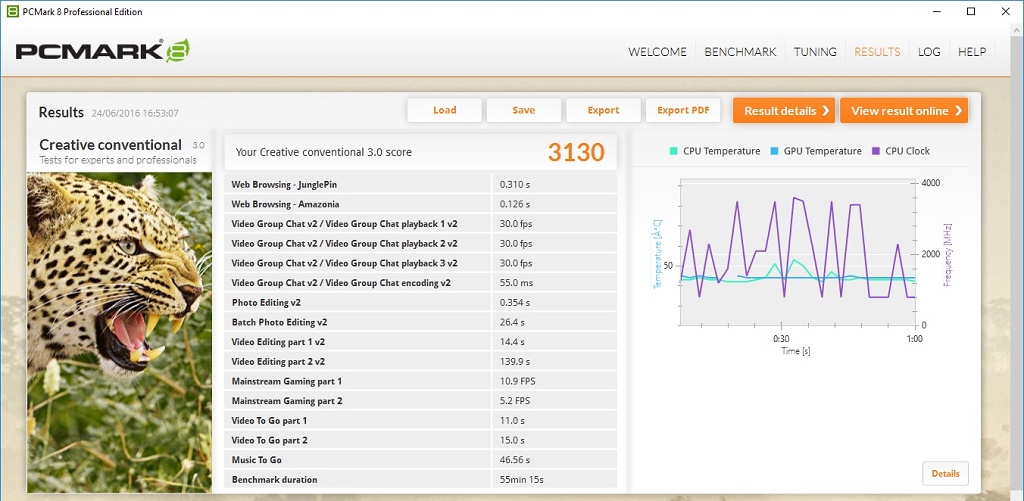Export result as PDF

(683, 110)
